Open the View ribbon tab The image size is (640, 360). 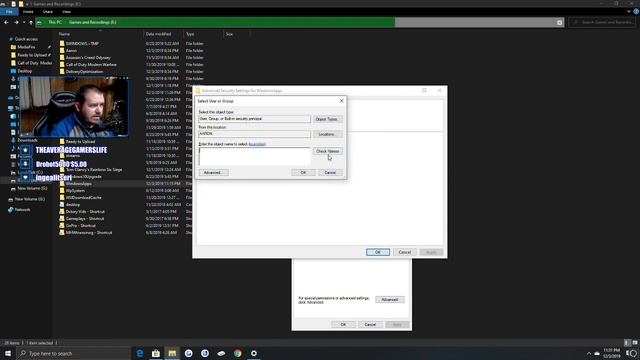(66, 12)
